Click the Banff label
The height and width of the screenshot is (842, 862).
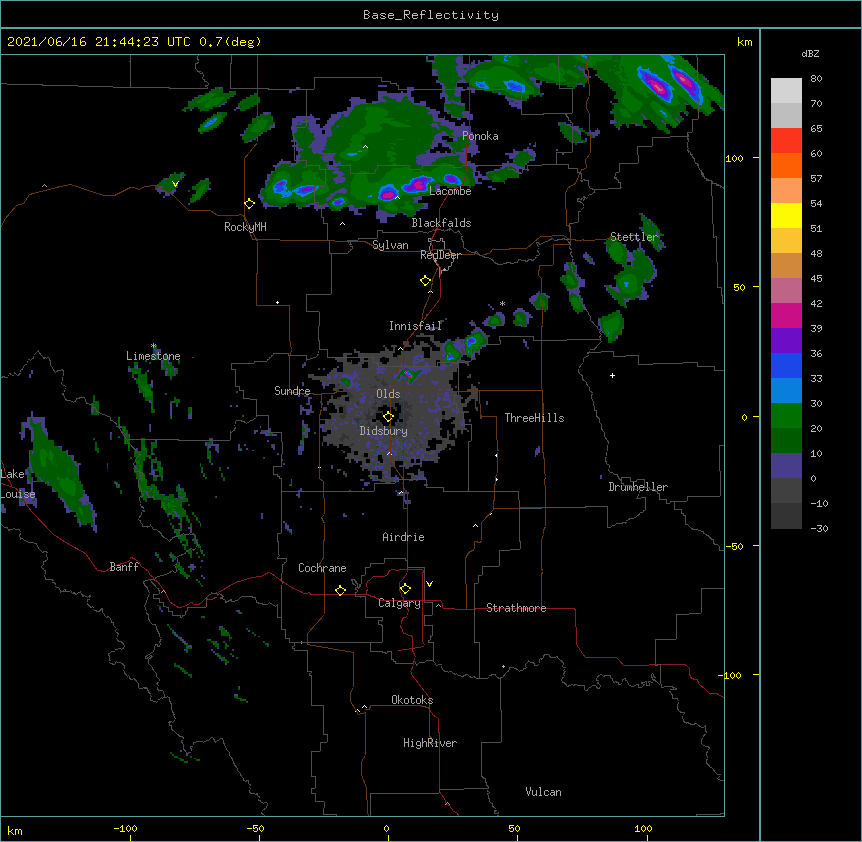pos(124,567)
